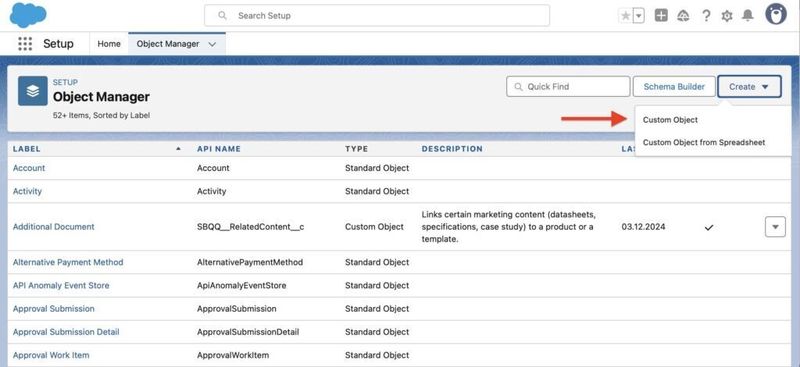
Task: Click the Label sort ascending arrow
Action: click(178, 149)
